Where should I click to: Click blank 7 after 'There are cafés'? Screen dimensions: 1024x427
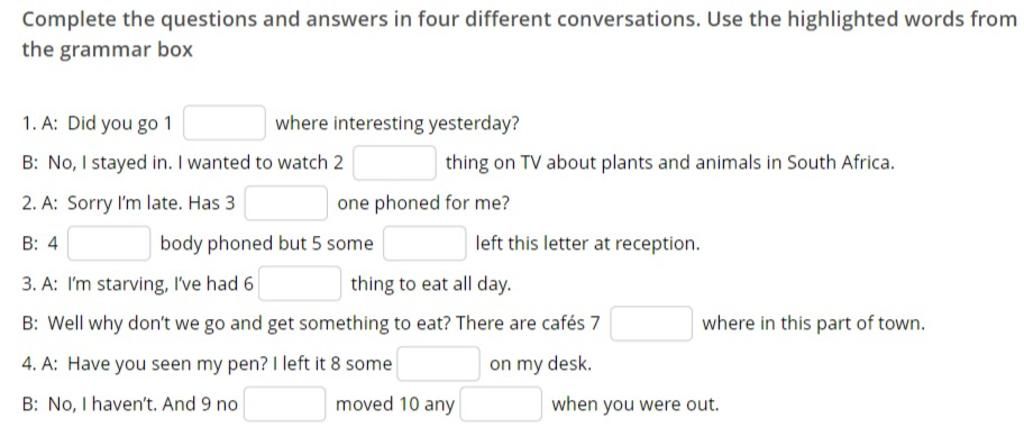click(651, 323)
